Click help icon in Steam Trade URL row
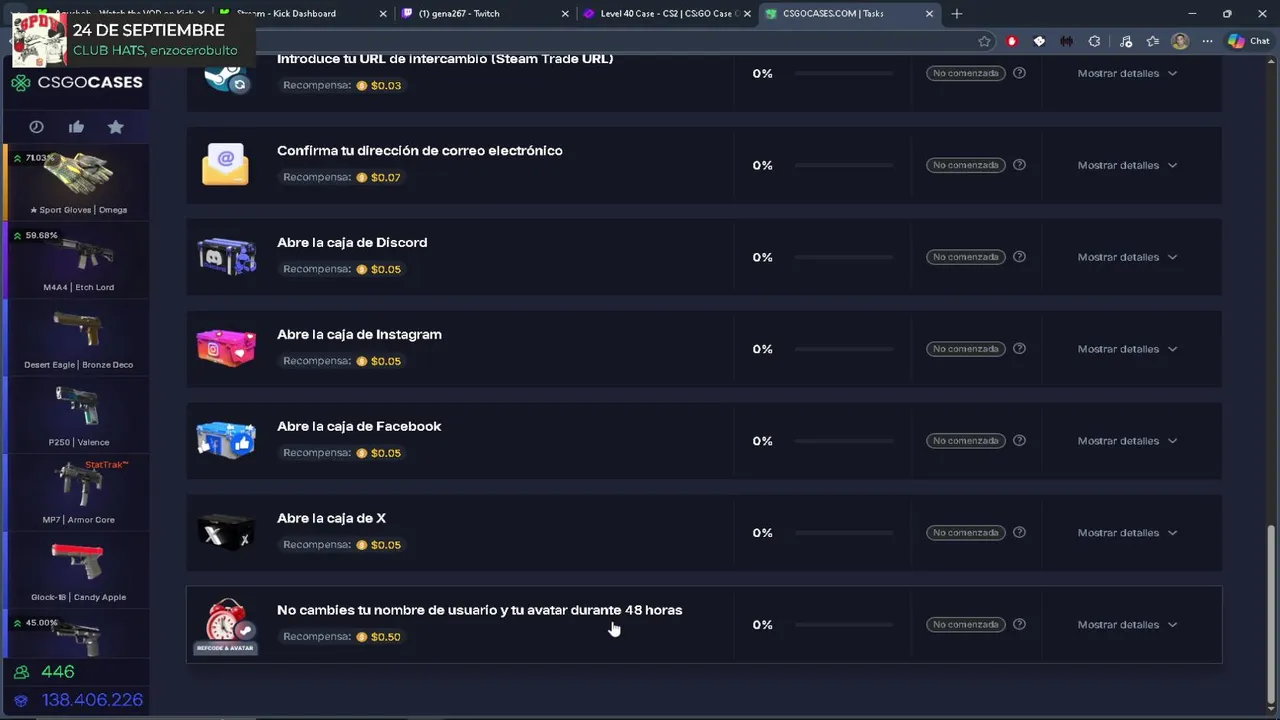1280x720 pixels. [x=1019, y=73]
